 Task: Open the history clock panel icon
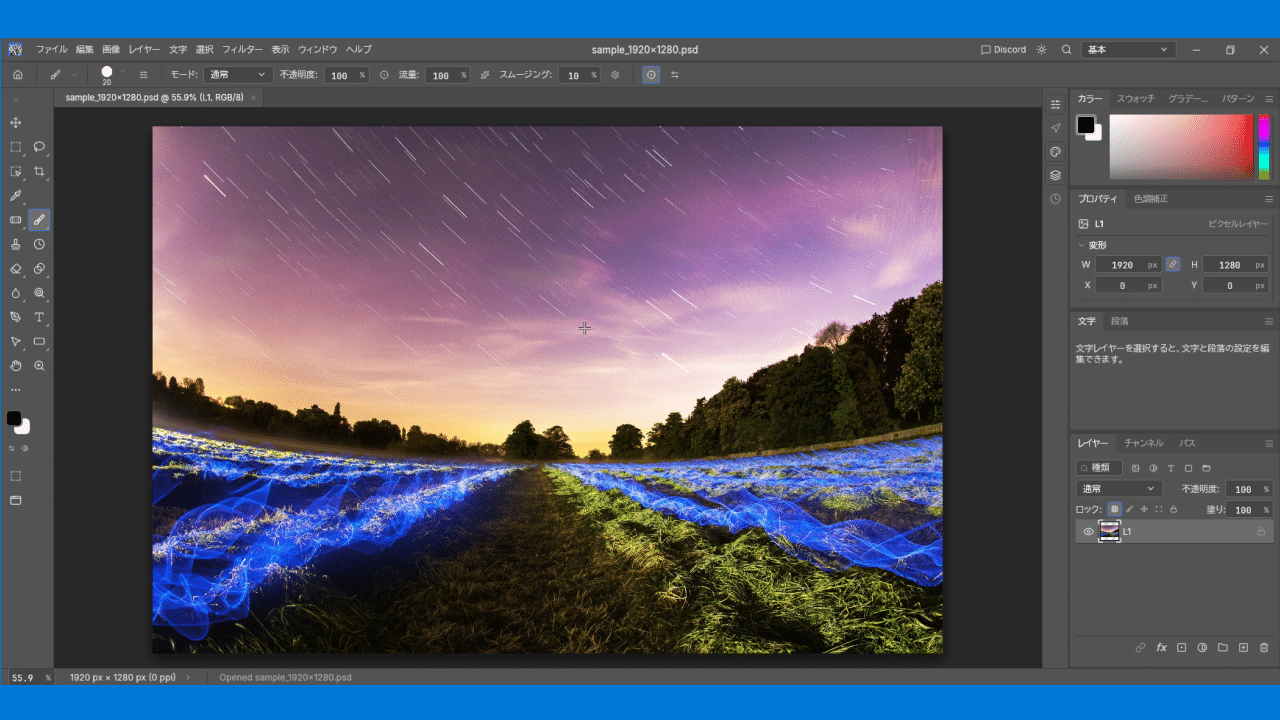tap(1055, 199)
